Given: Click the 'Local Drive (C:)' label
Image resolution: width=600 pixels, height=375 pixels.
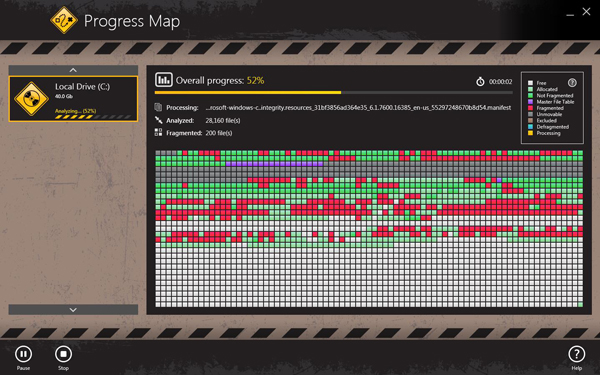Looking at the screenshot, I should (82, 86).
